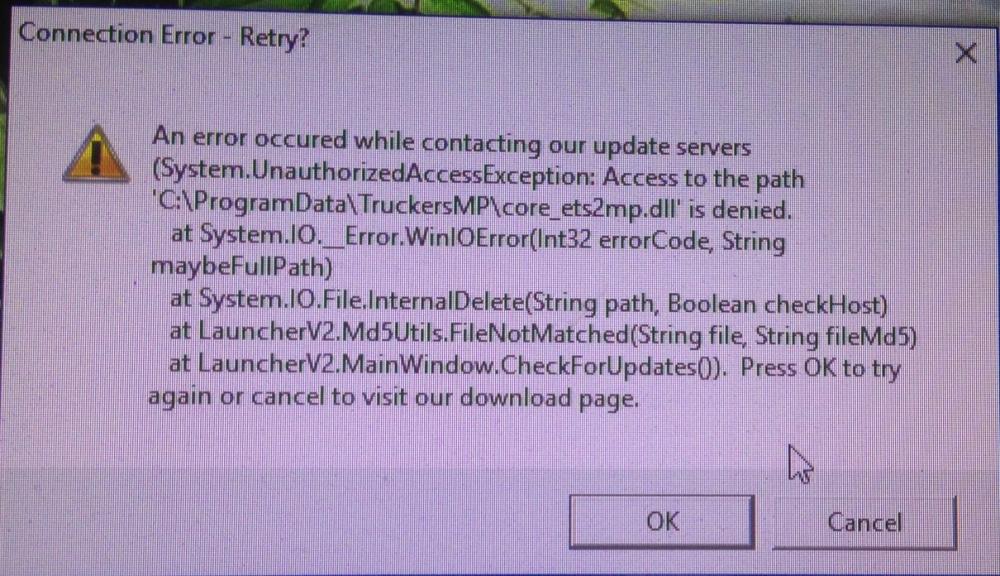Close the Connection Error dialog
The height and width of the screenshot is (576, 1000).
point(966,53)
